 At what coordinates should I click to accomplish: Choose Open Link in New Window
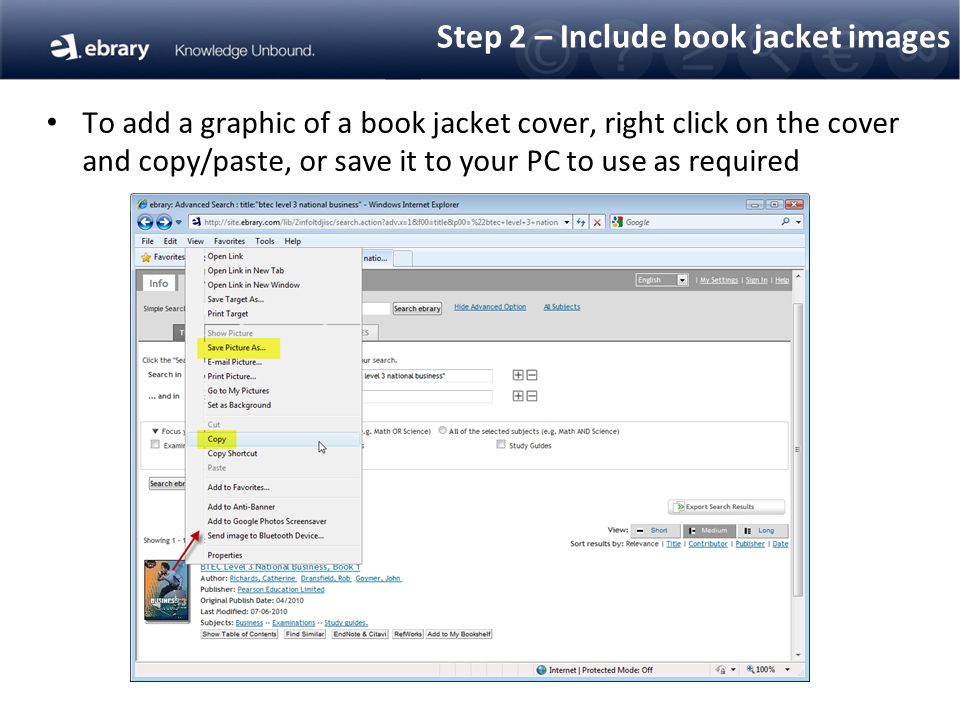pos(253,285)
